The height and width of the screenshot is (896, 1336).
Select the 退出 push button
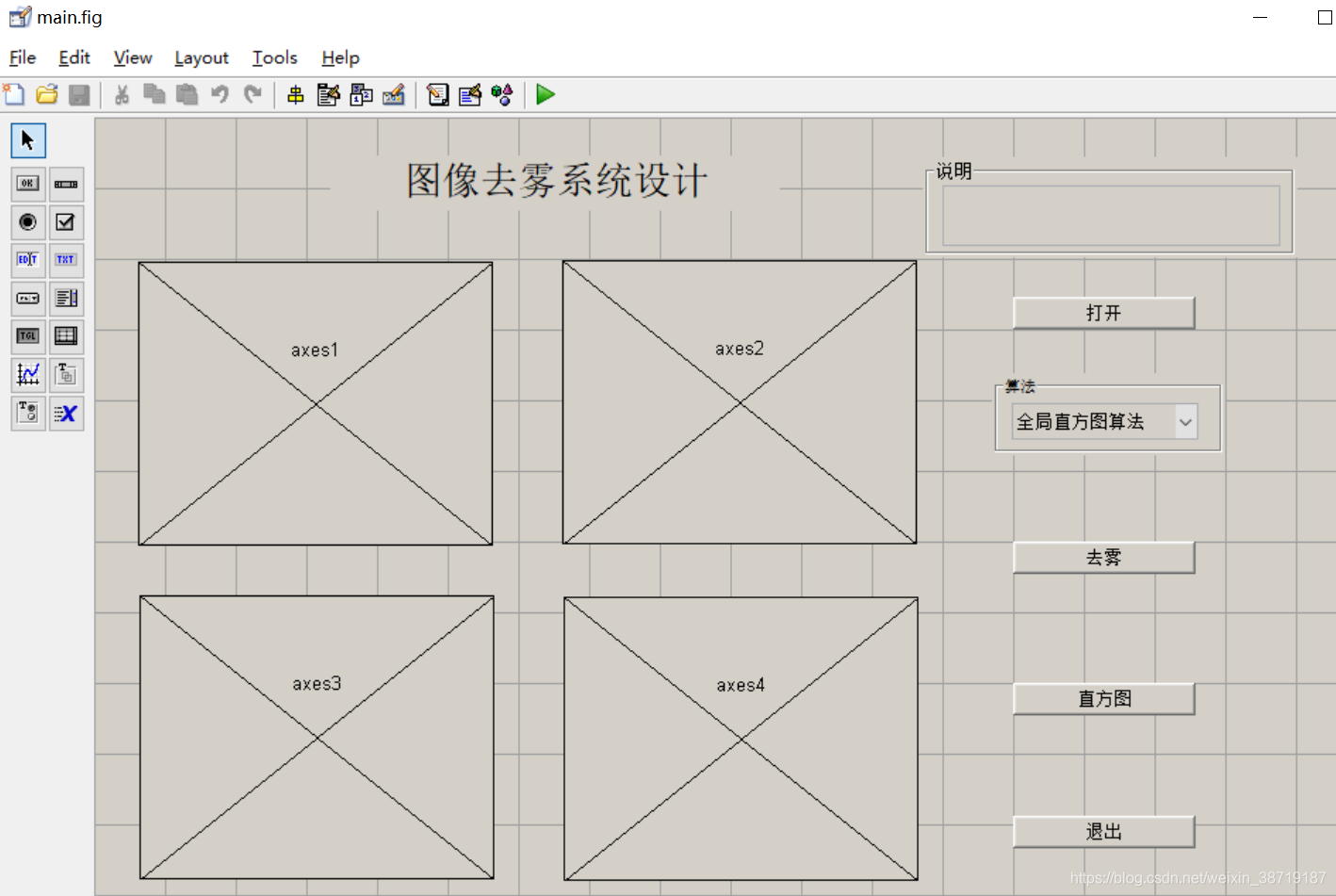1104,832
